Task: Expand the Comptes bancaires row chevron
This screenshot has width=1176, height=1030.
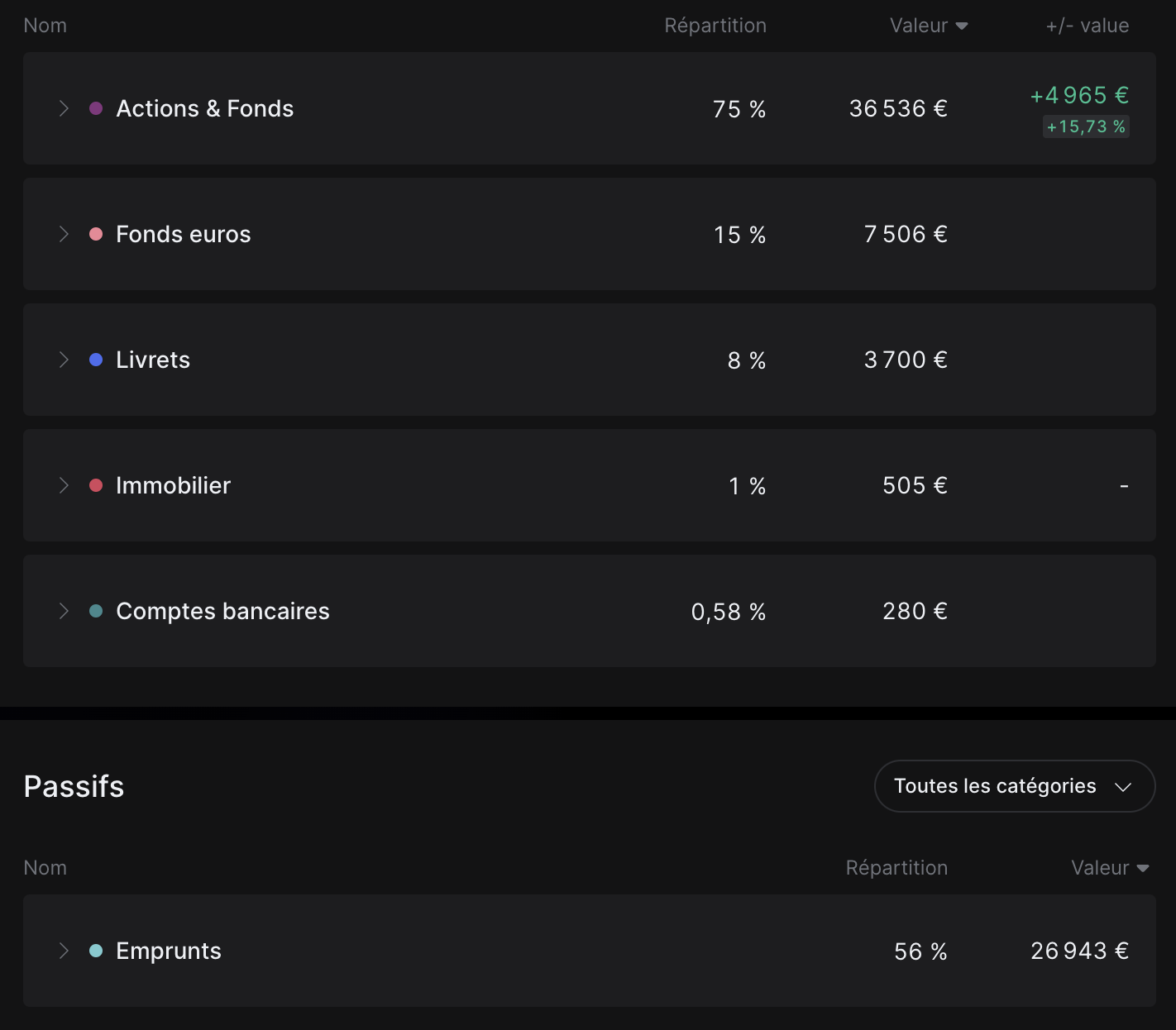Action: tap(64, 611)
